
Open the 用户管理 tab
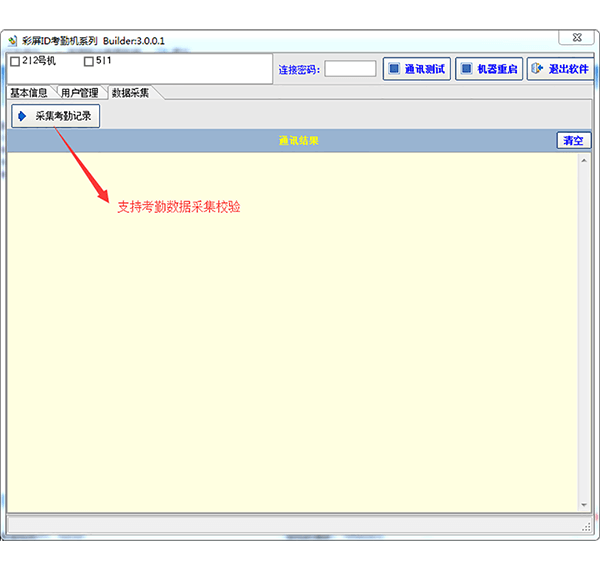[x=80, y=93]
